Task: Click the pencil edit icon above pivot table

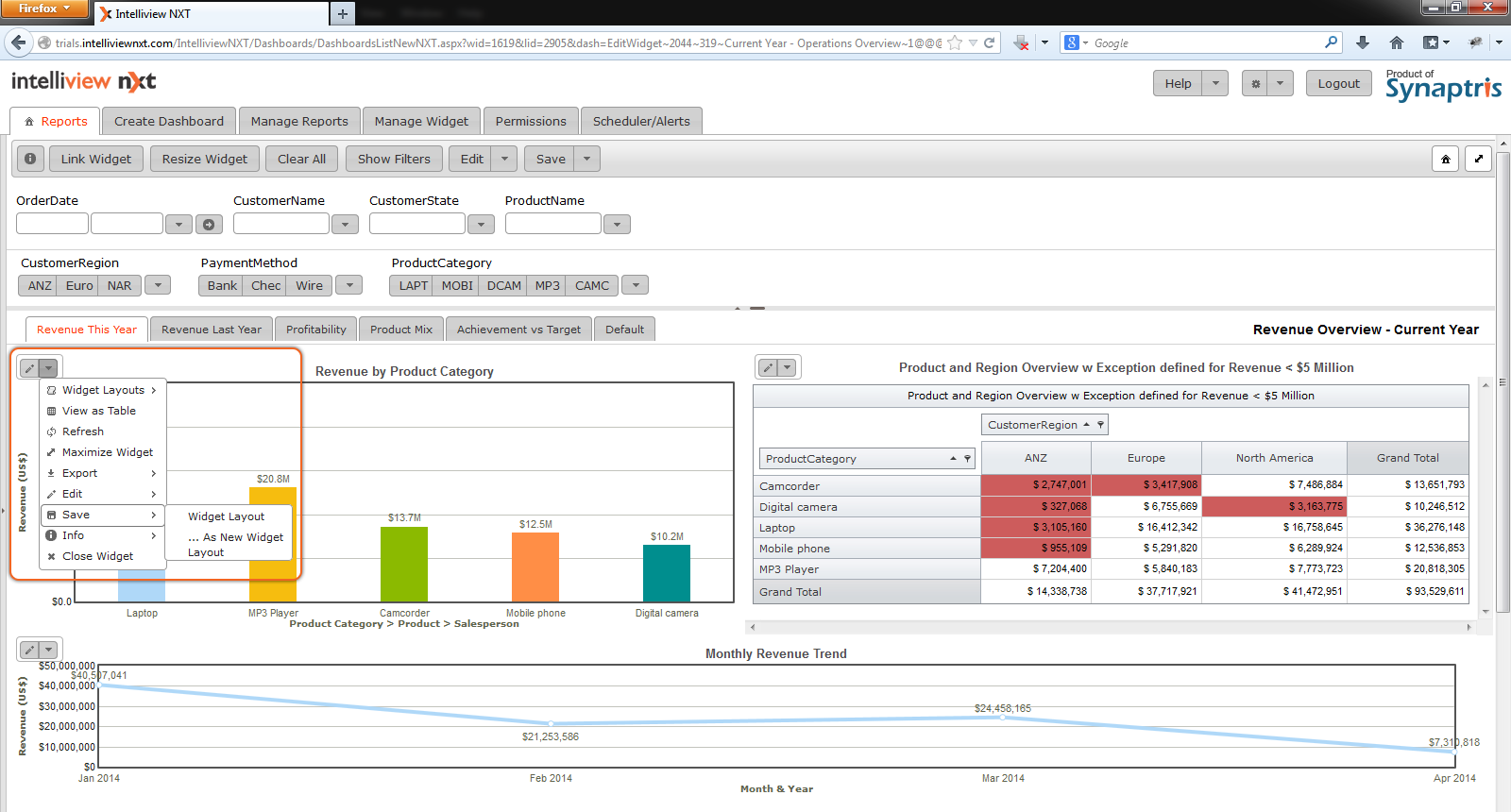Action: point(769,368)
